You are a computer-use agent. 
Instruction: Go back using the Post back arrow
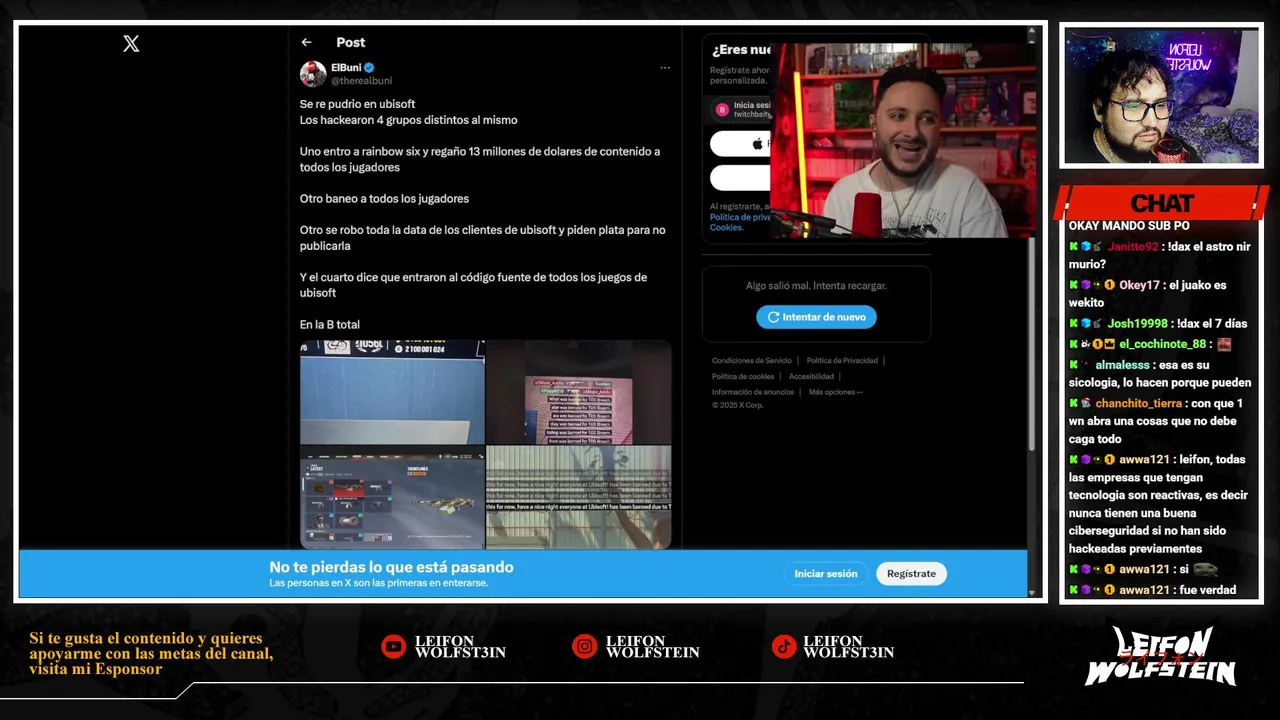point(306,42)
